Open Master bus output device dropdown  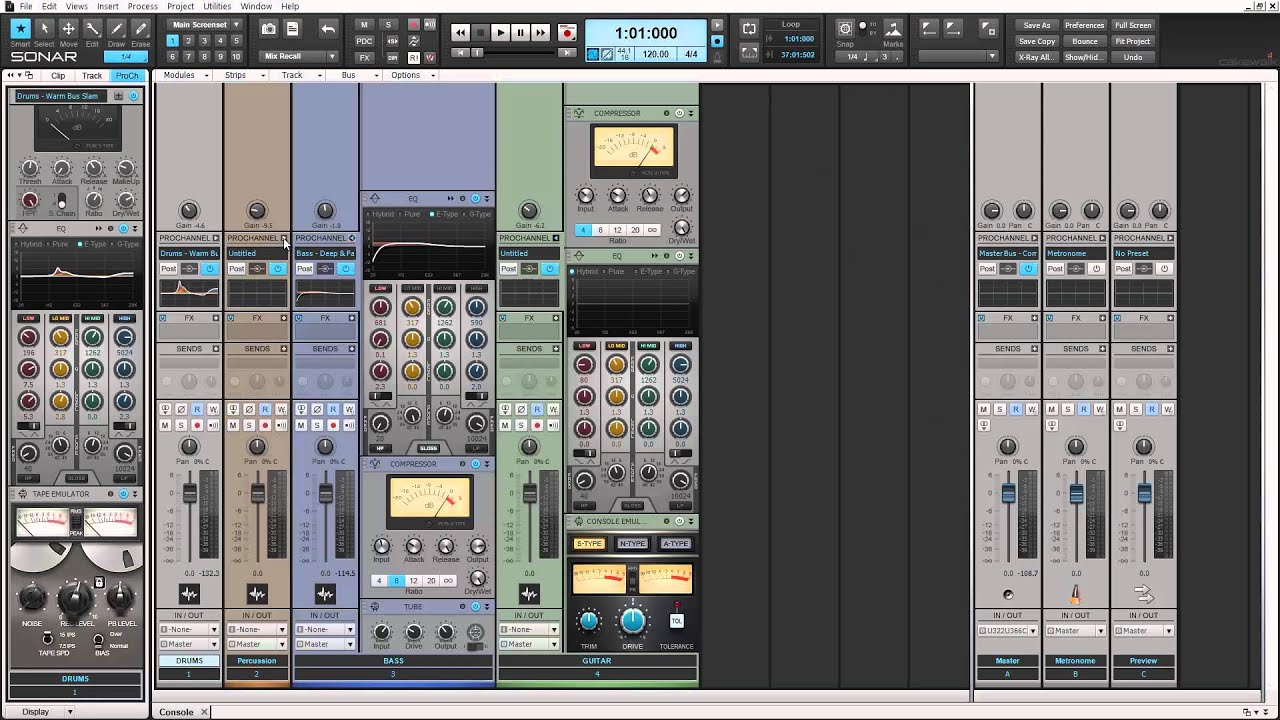pos(1008,630)
